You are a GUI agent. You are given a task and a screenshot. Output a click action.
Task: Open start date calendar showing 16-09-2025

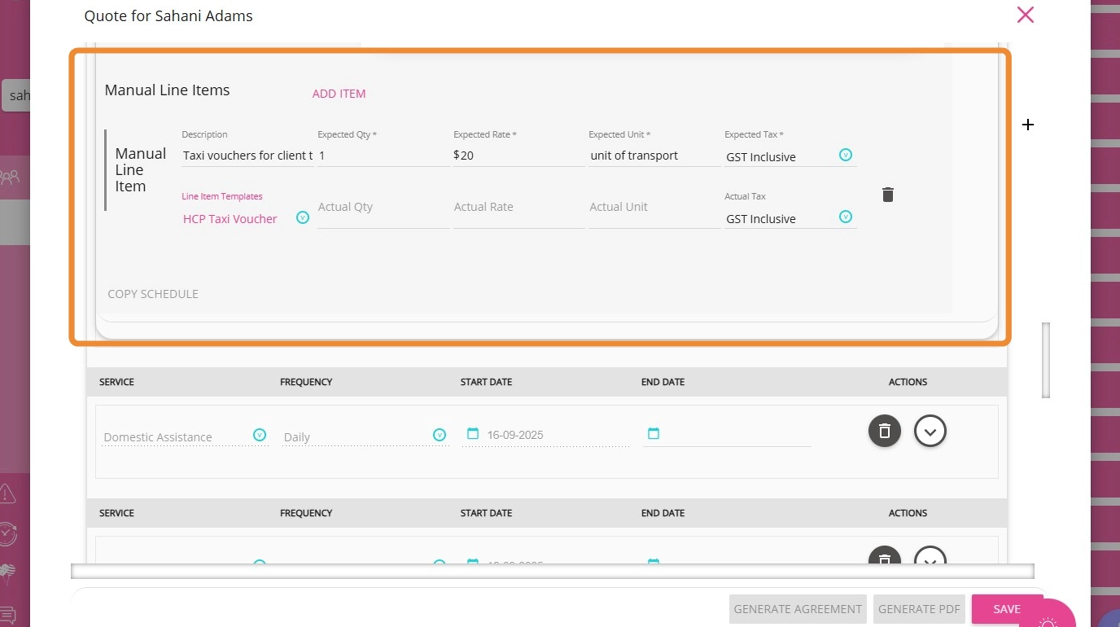click(473, 434)
